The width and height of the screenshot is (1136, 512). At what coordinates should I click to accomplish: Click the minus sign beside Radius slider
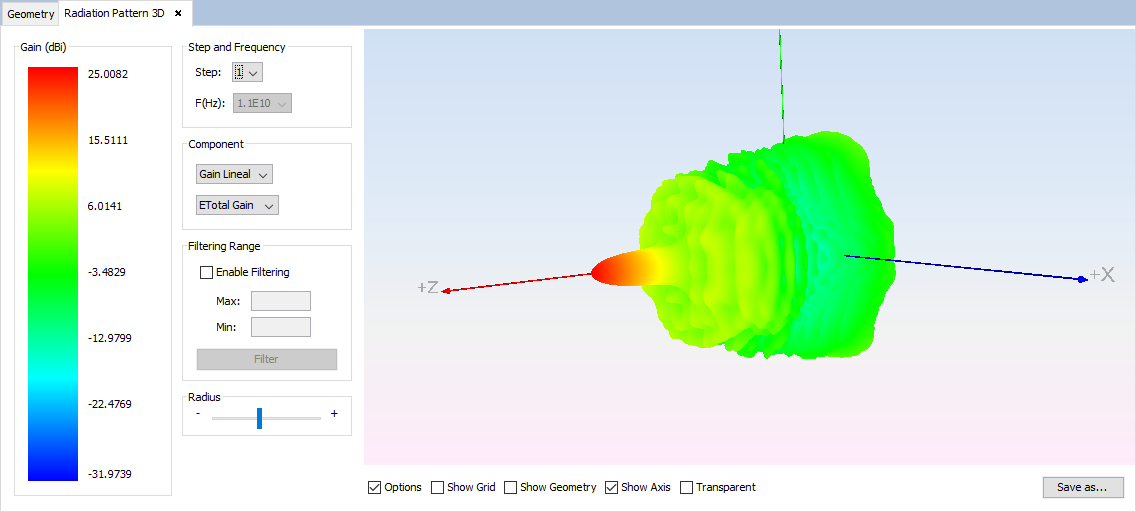(198, 414)
